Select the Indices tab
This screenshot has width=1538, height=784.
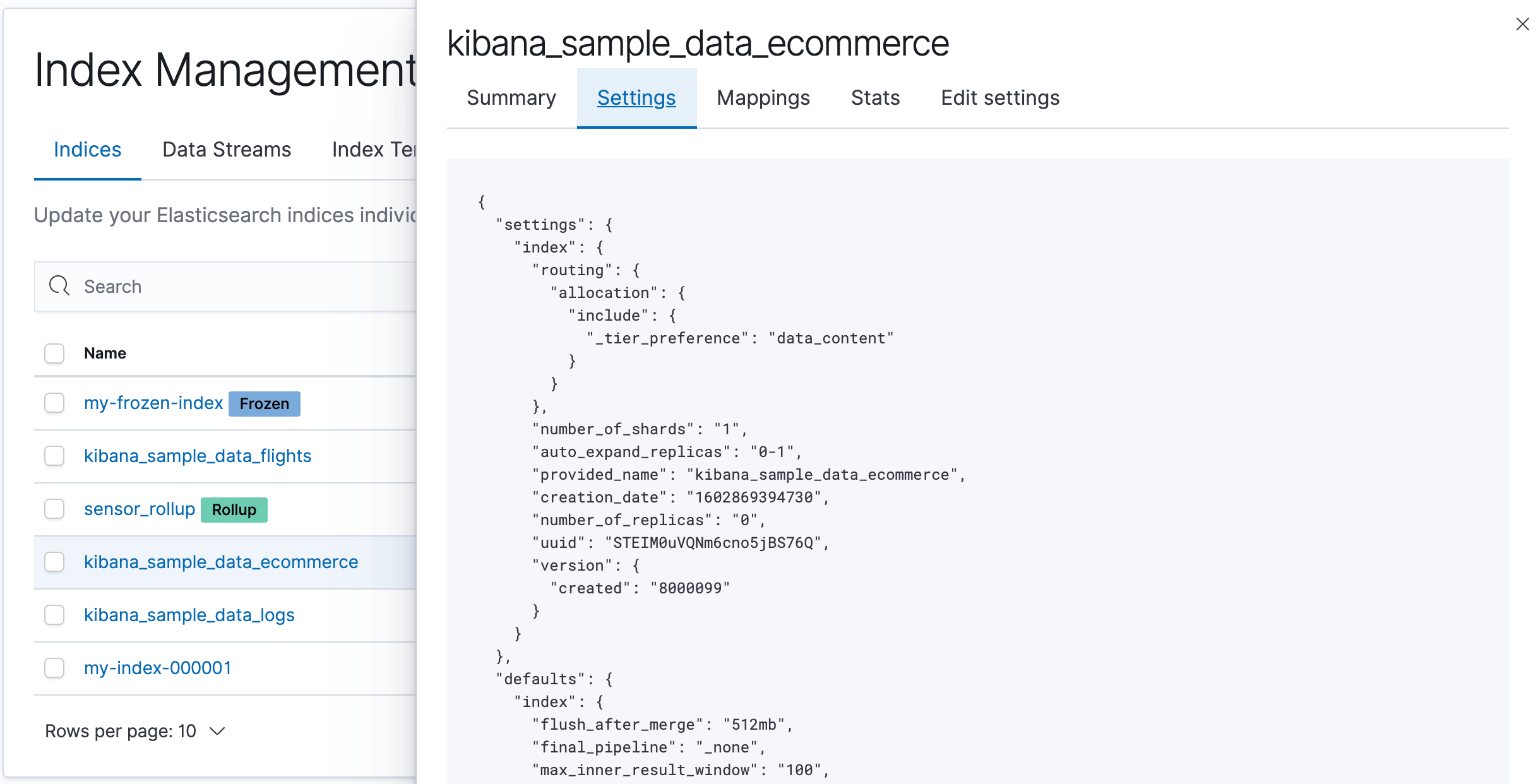[x=87, y=150]
